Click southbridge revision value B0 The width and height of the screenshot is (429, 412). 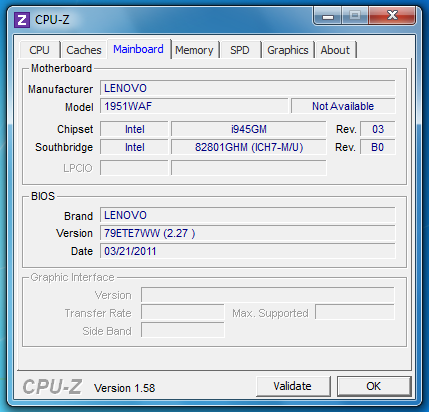coord(378,147)
